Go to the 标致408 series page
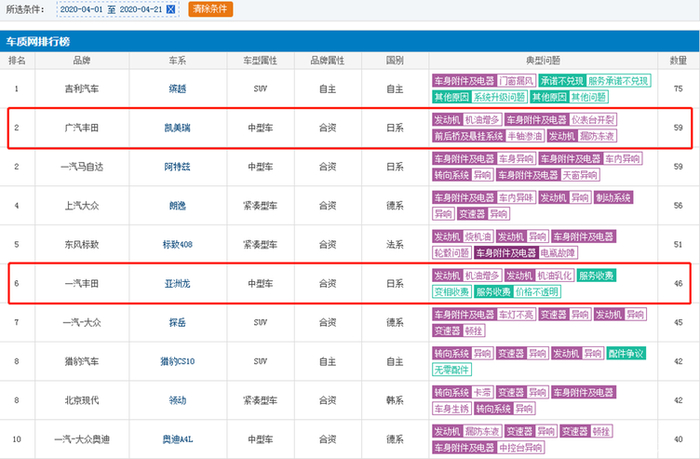 pos(176,245)
